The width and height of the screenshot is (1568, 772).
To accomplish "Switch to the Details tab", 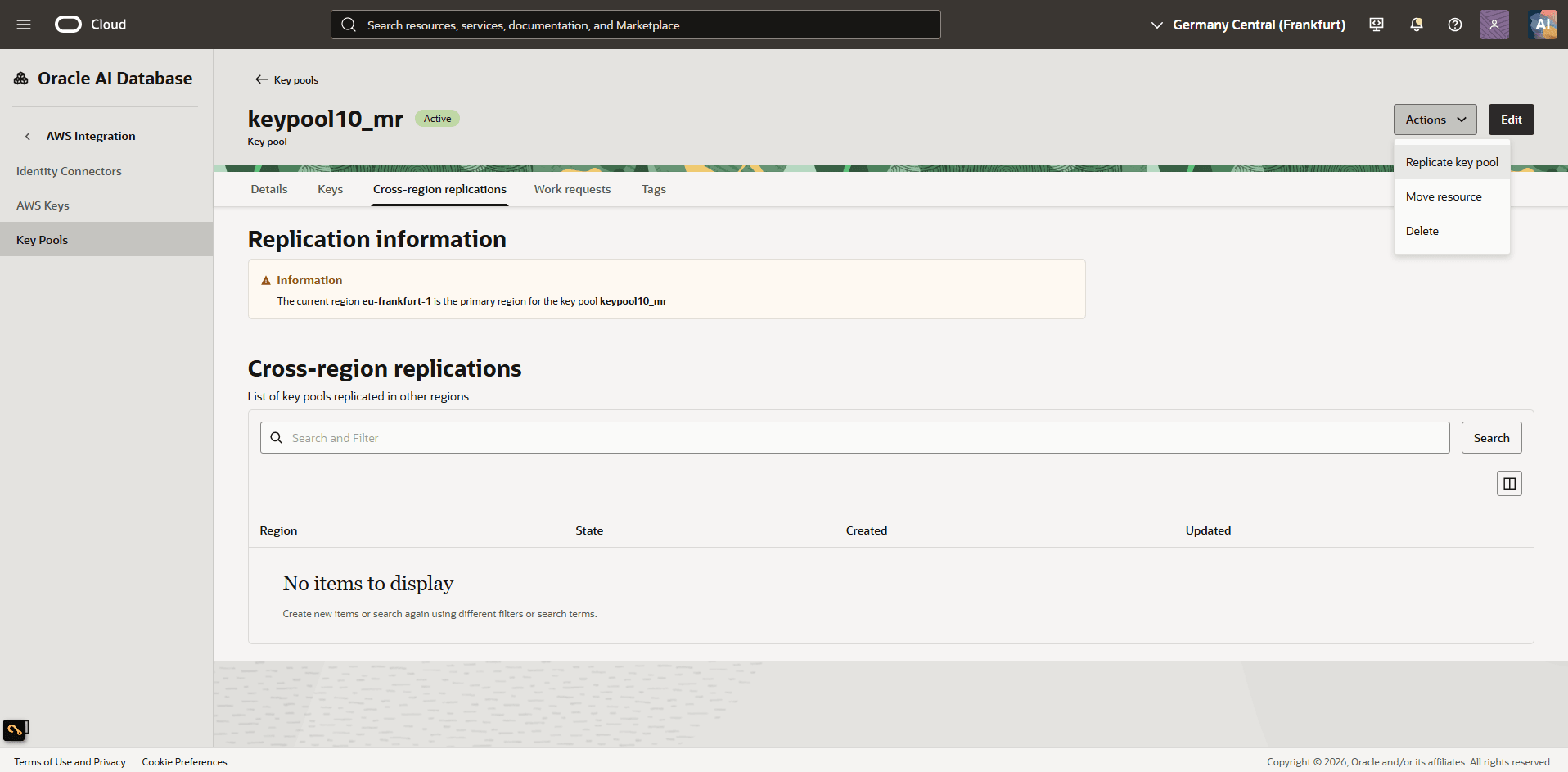I will (x=269, y=189).
